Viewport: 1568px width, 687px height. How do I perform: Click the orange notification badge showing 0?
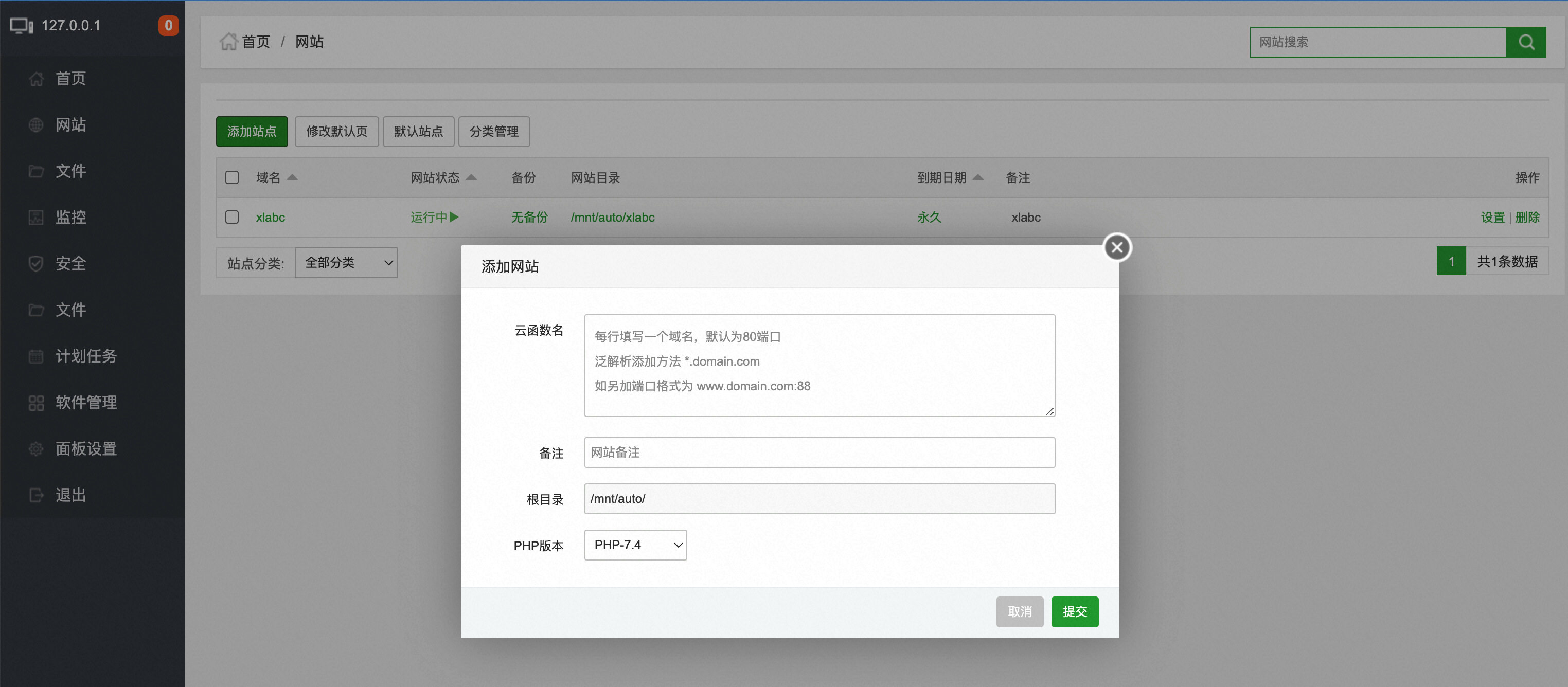click(x=169, y=26)
